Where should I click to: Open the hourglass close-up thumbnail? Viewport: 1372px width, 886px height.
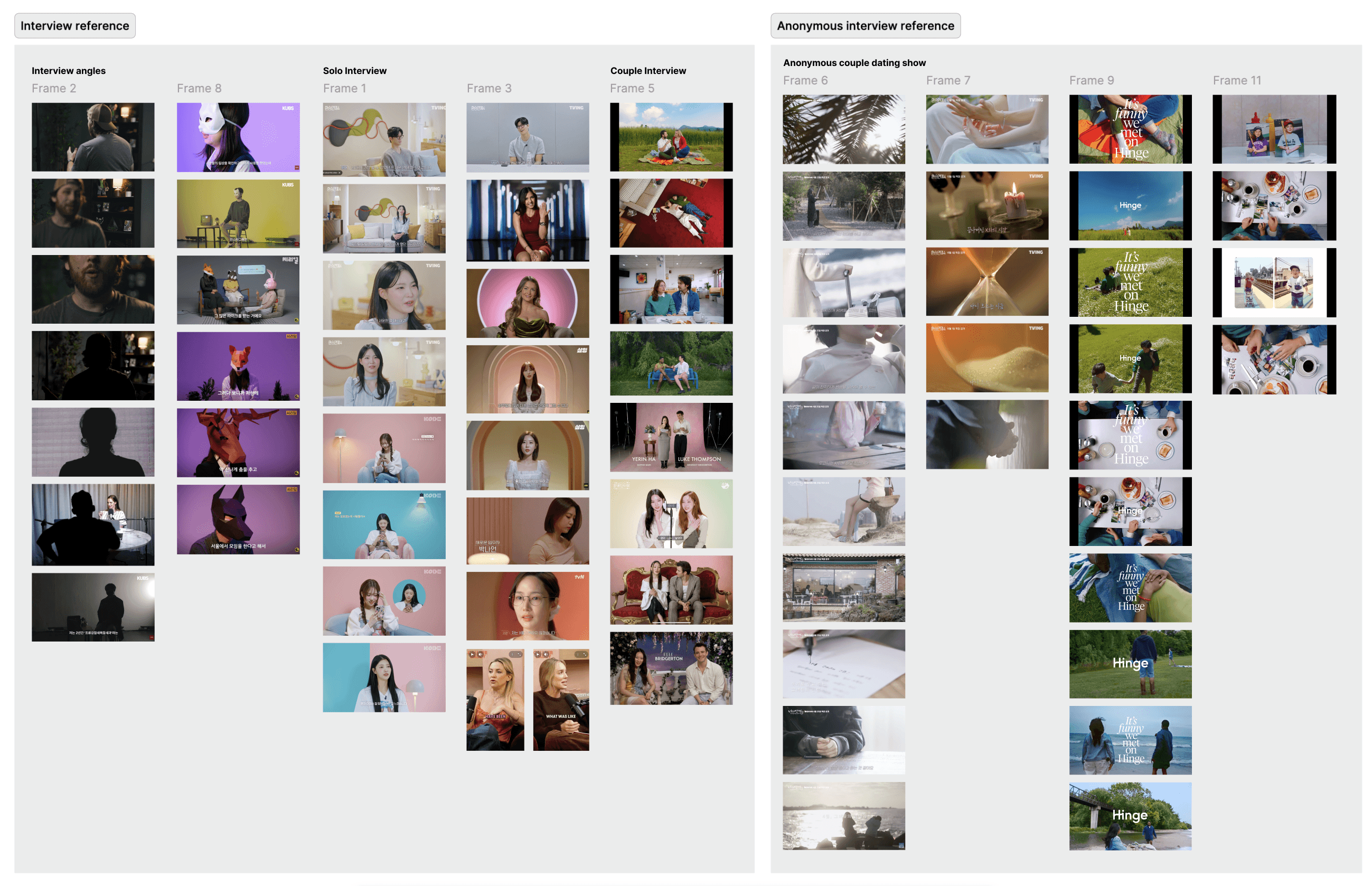986,282
